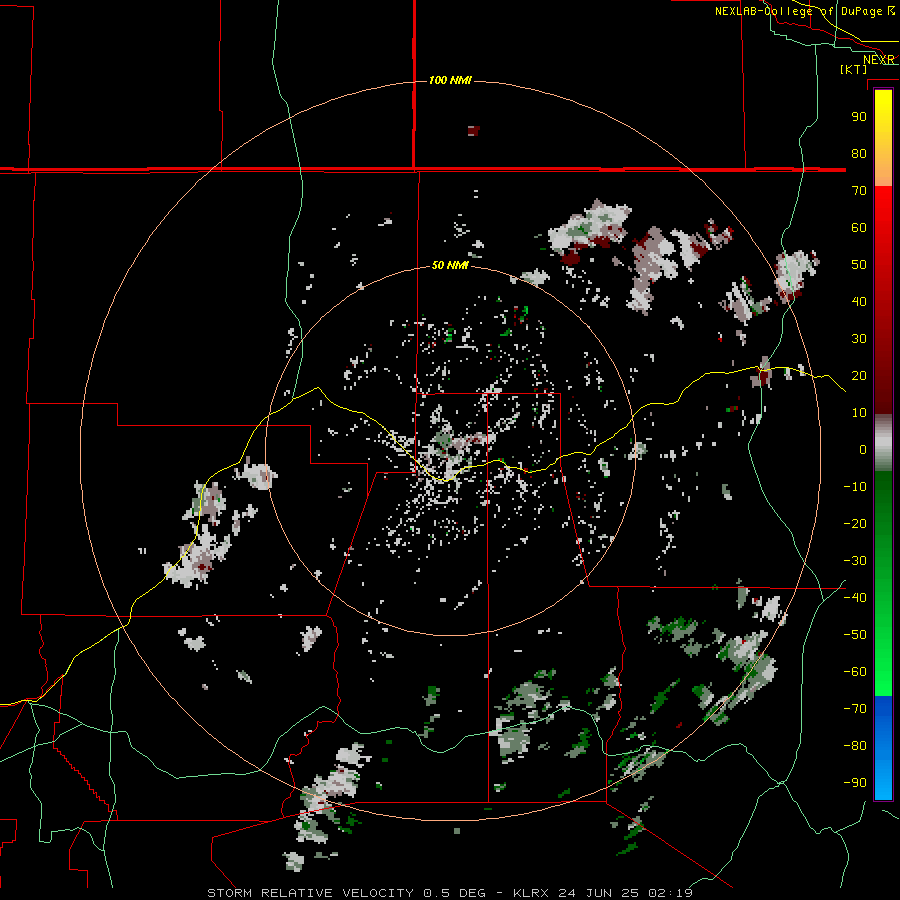Click the positive '20' scale value
900x900 pixels.
[x=859, y=375]
